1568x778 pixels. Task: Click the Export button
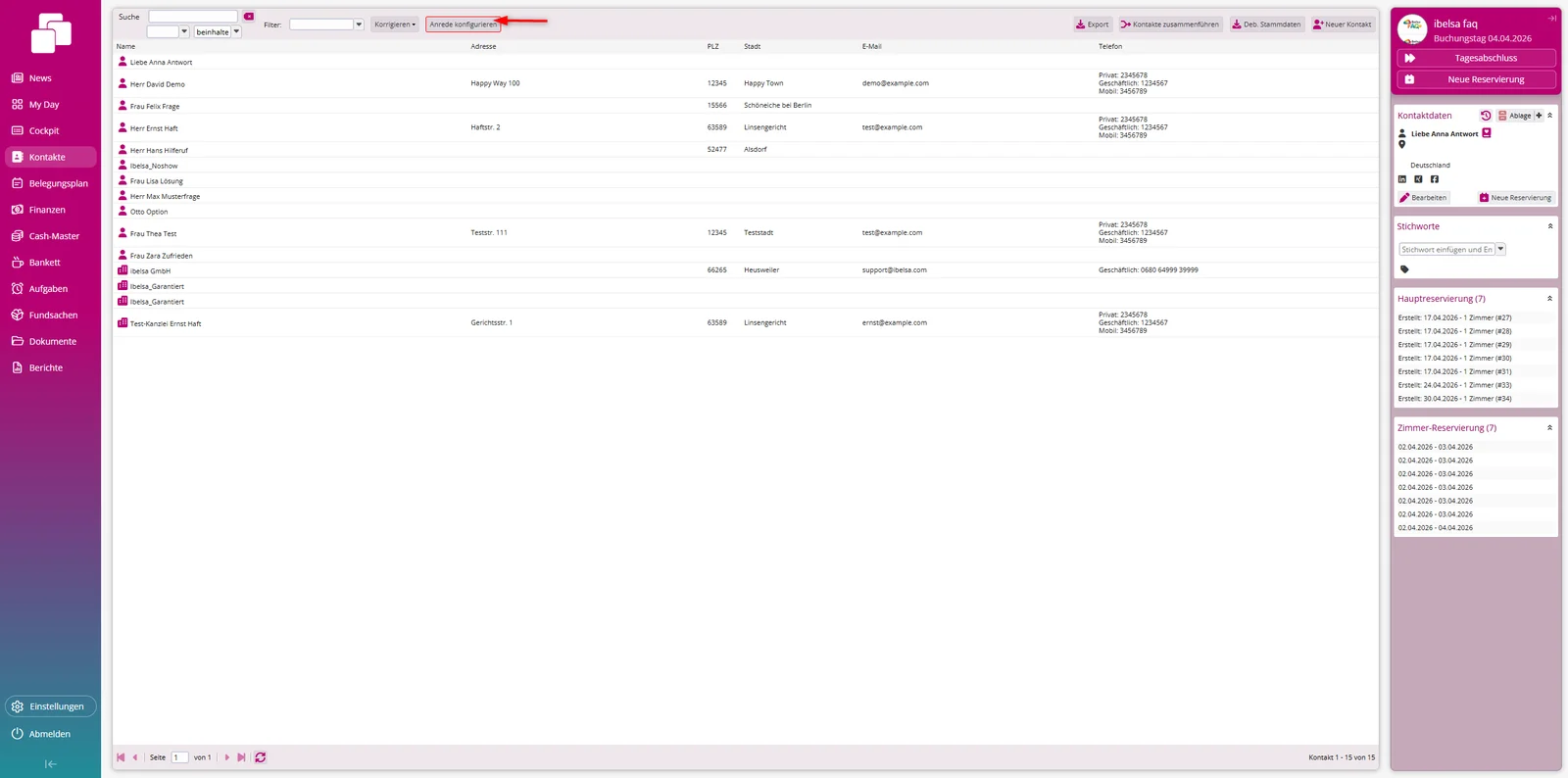point(1093,24)
